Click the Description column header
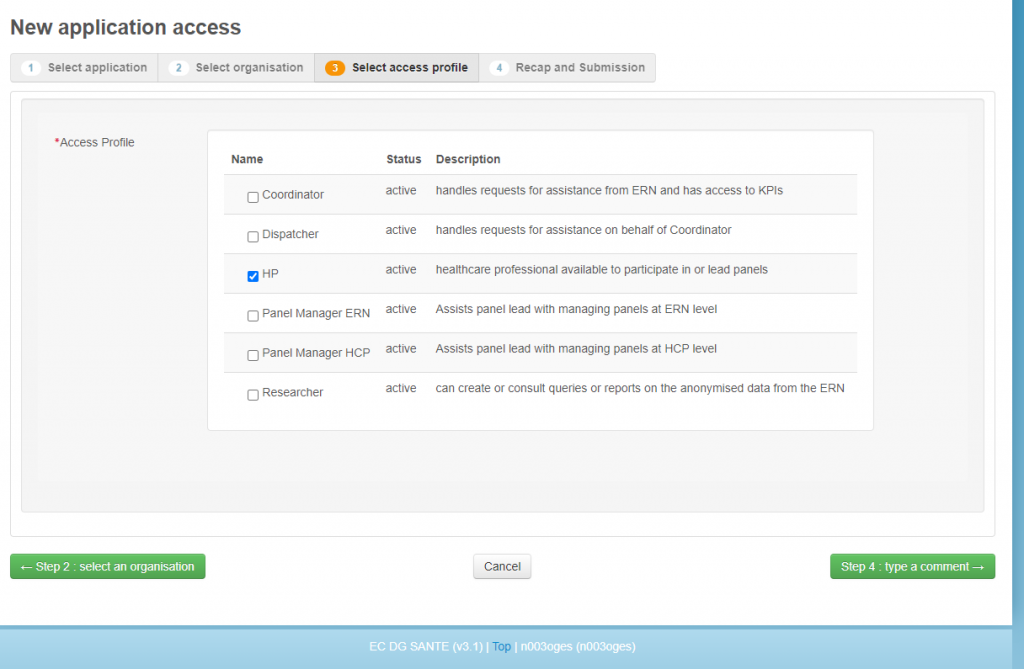 tap(468, 160)
